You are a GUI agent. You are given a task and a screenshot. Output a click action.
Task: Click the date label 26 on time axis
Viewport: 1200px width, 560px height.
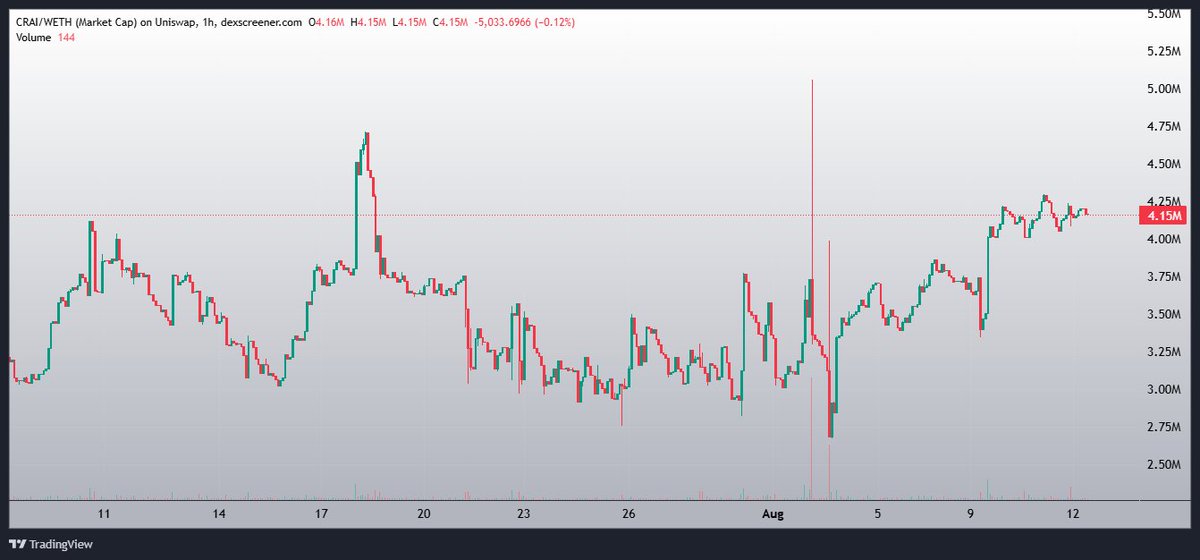pos(628,514)
